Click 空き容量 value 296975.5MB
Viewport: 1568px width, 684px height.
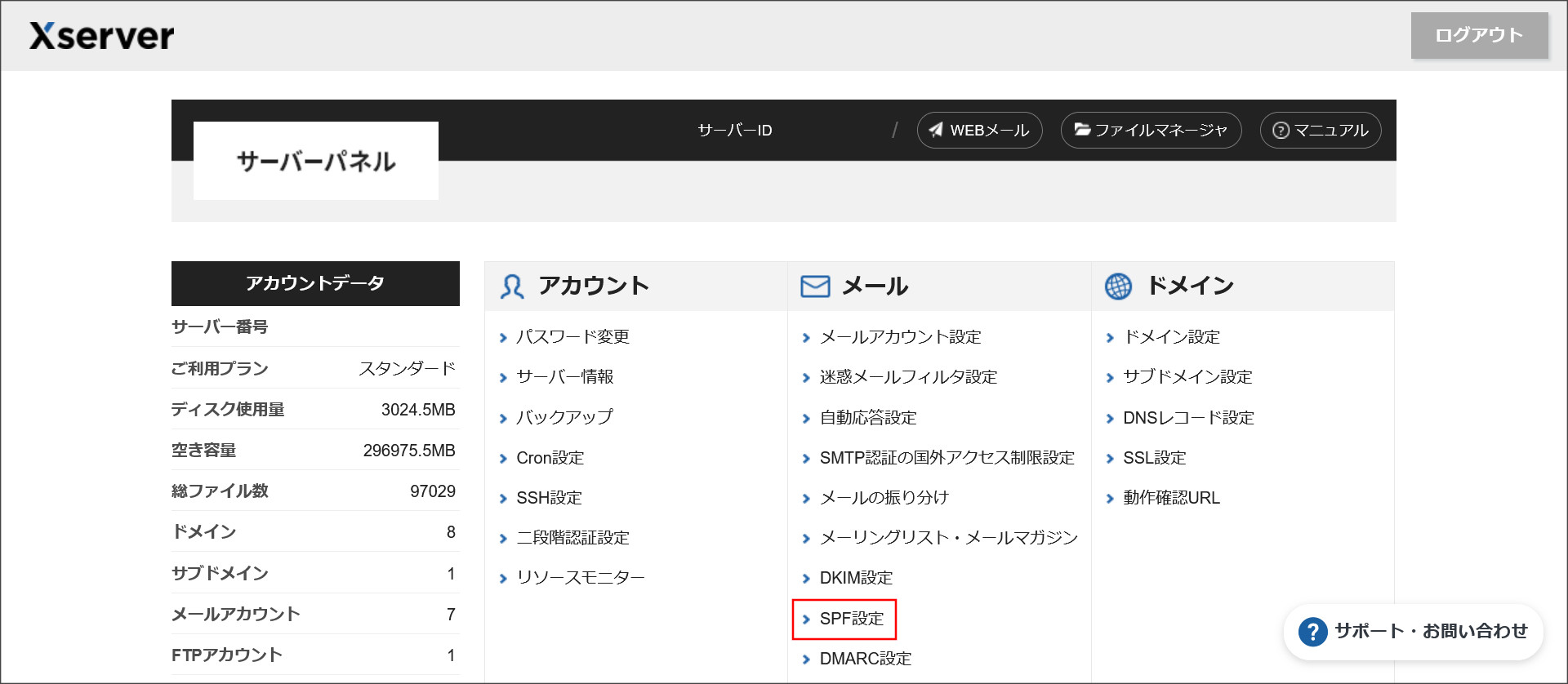409,451
